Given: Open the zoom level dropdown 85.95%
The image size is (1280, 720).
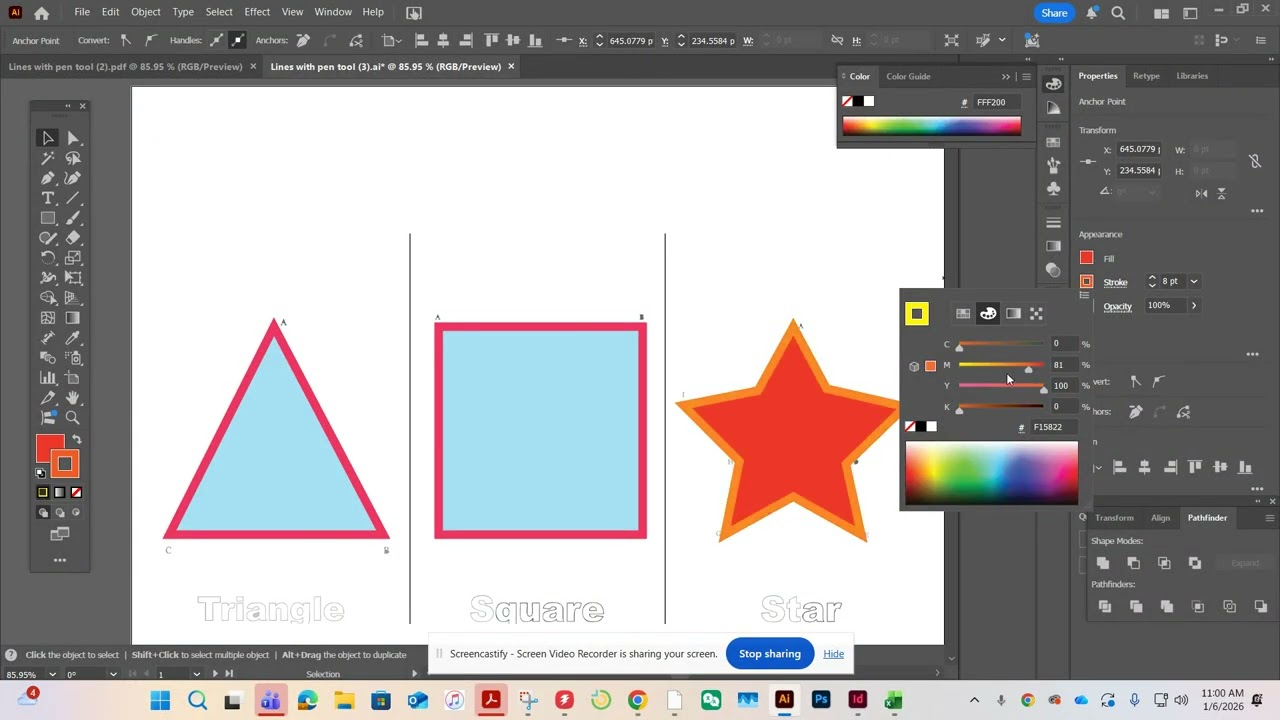Looking at the screenshot, I should pos(52,674).
